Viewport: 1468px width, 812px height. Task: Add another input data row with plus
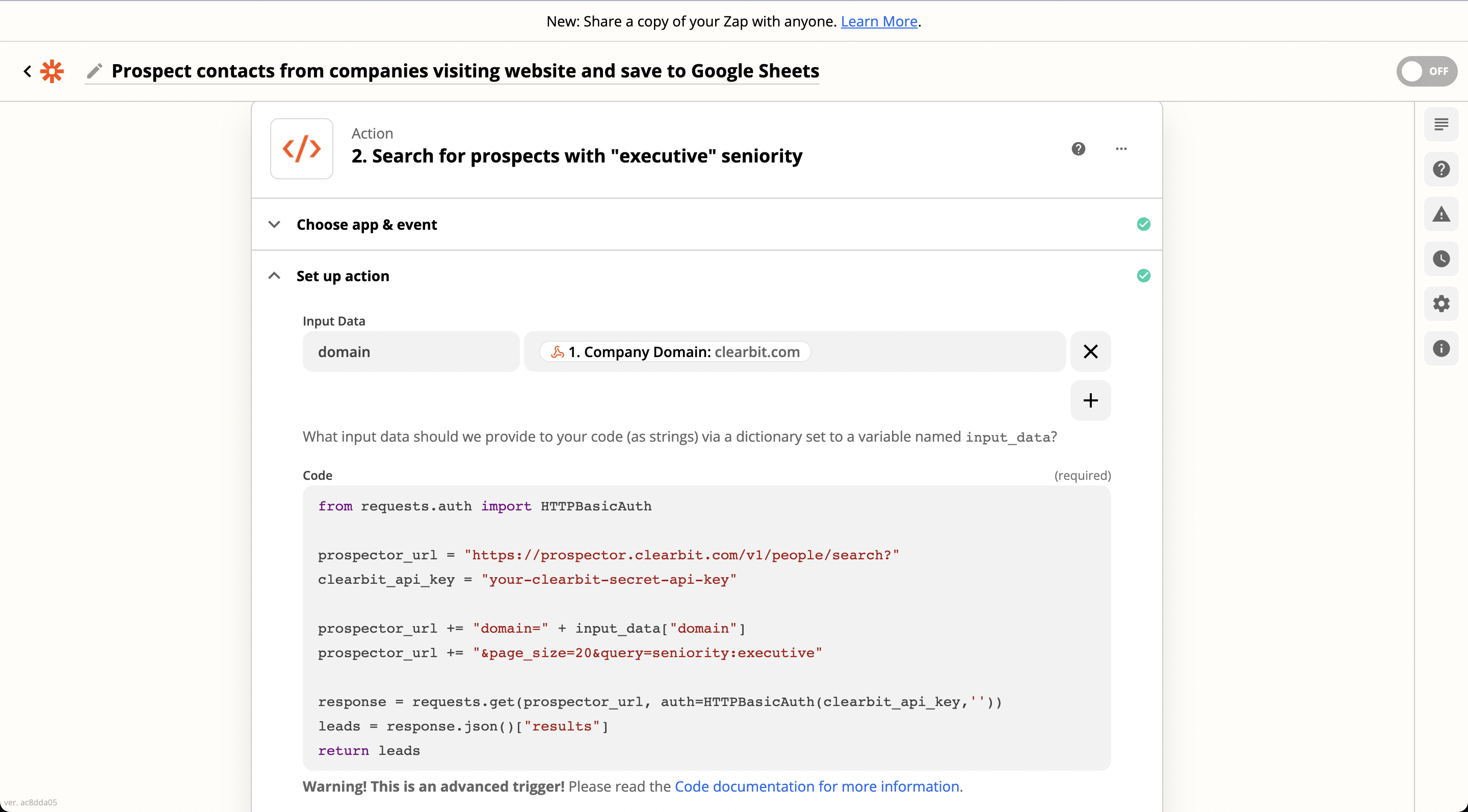1090,400
